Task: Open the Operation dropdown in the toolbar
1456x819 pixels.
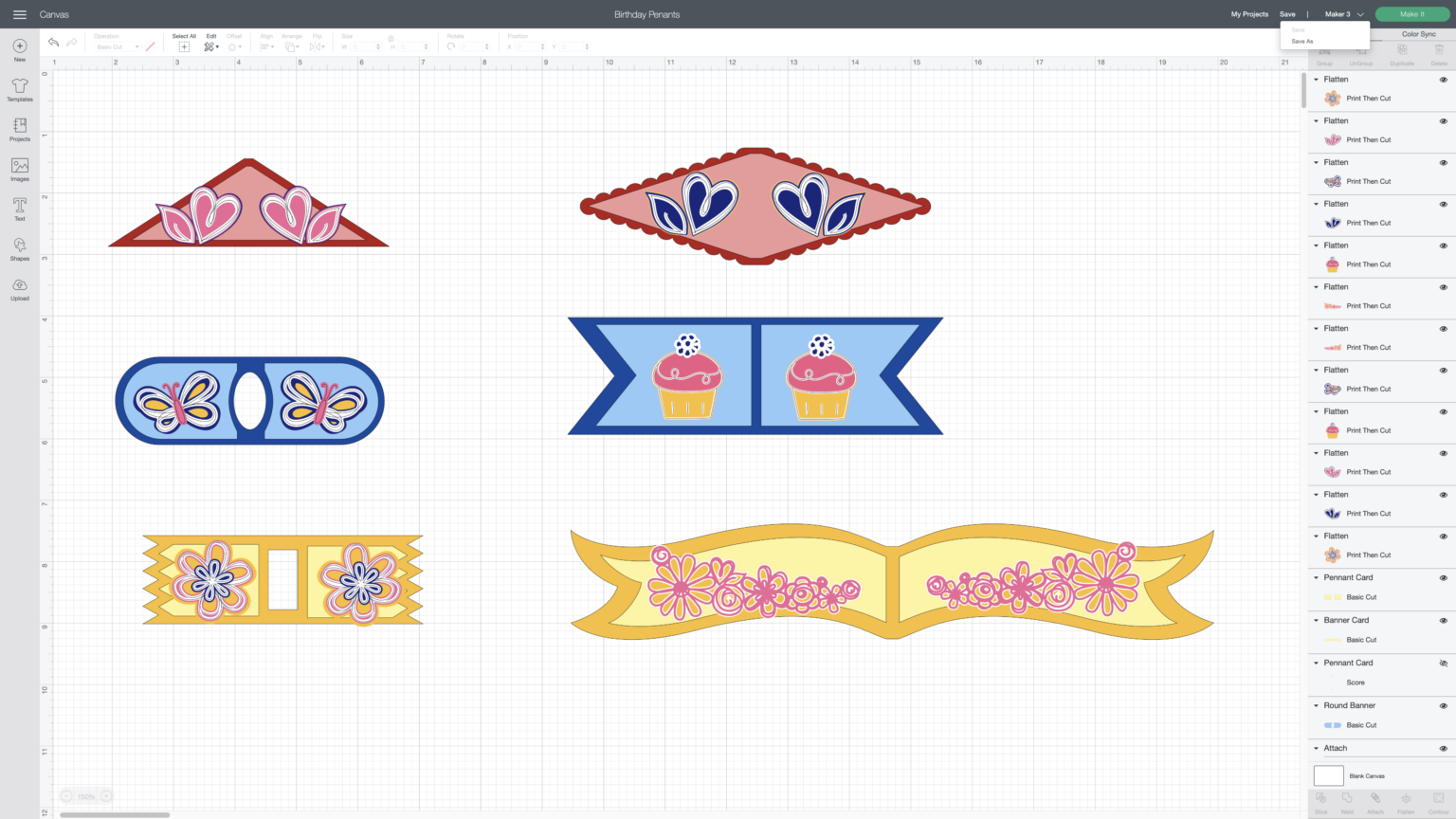Action: [116, 45]
